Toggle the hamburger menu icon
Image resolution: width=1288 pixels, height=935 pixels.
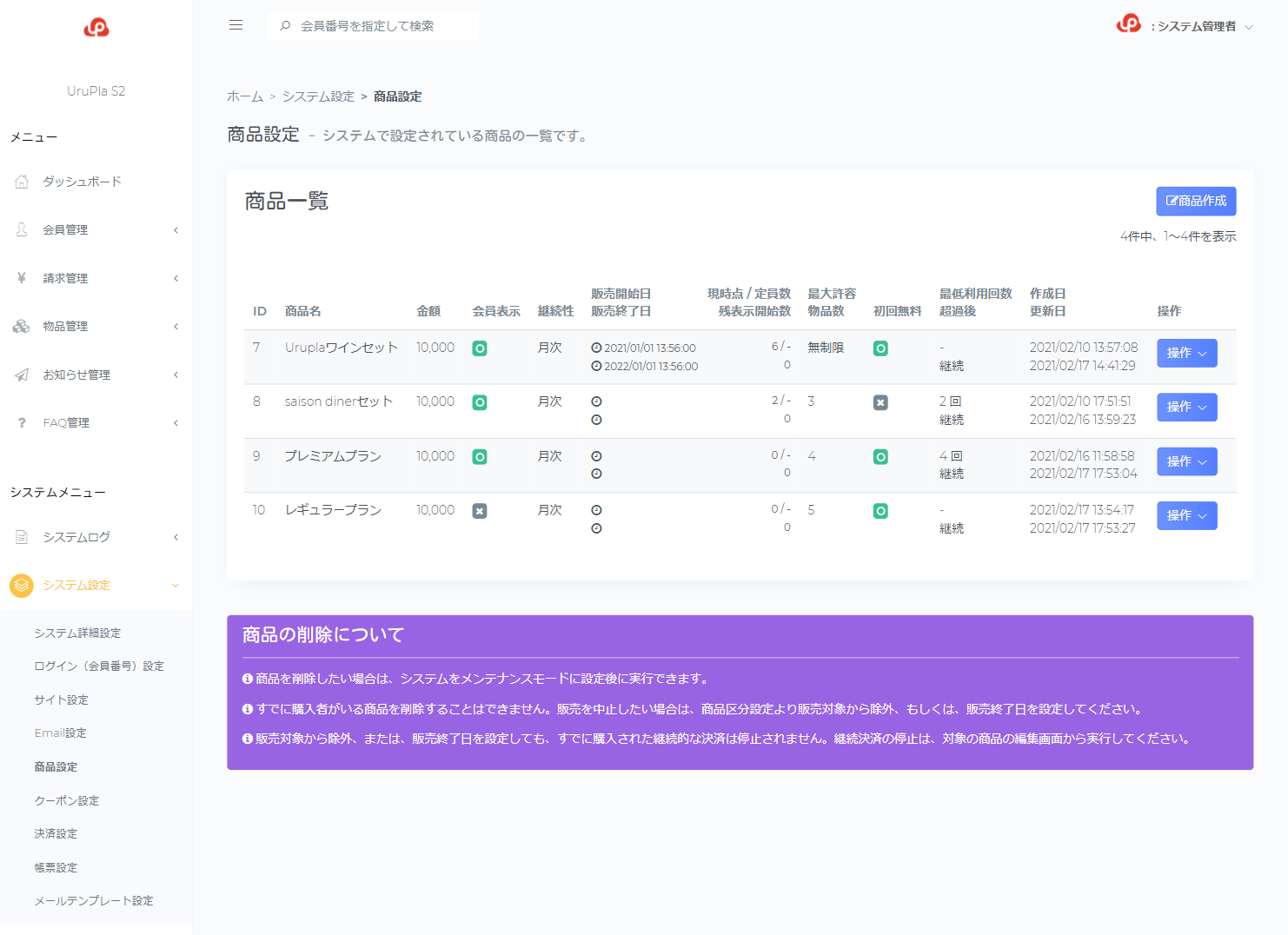click(236, 25)
